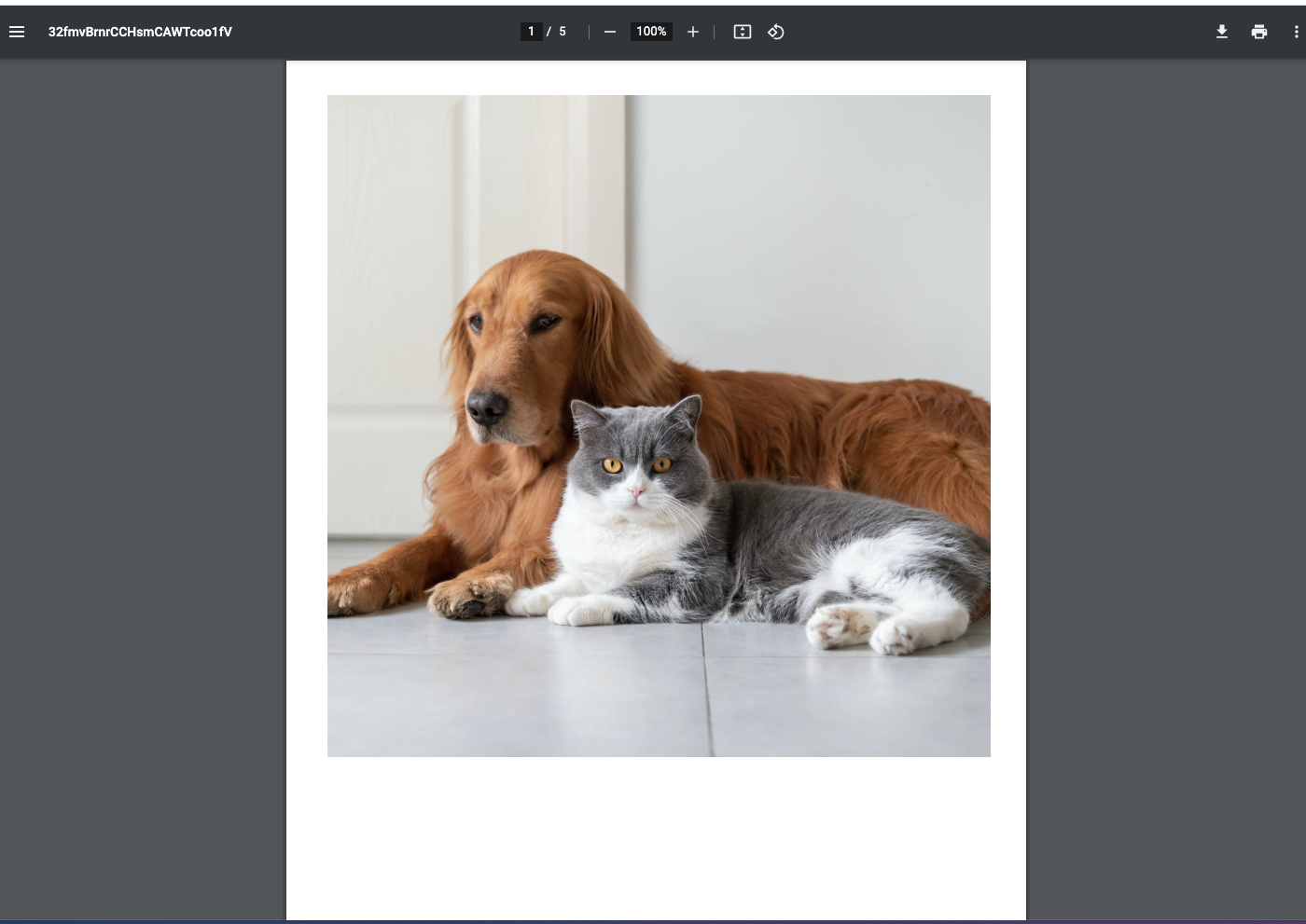Click the zoom out minus icon
This screenshot has width=1306, height=924.
(x=610, y=32)
